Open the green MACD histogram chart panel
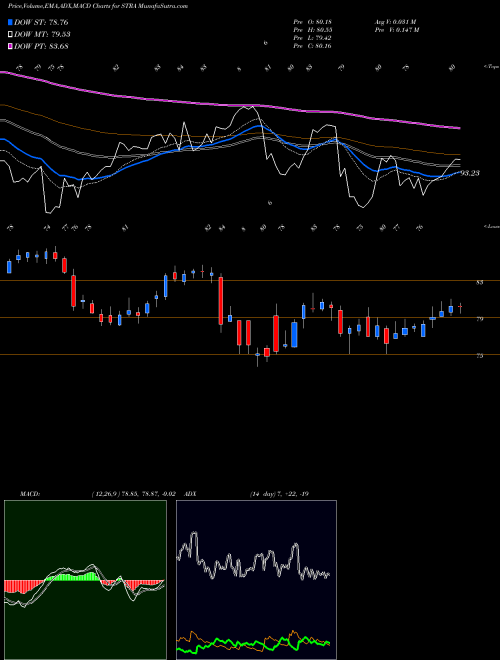500x660 pixels. pos(85,580)
